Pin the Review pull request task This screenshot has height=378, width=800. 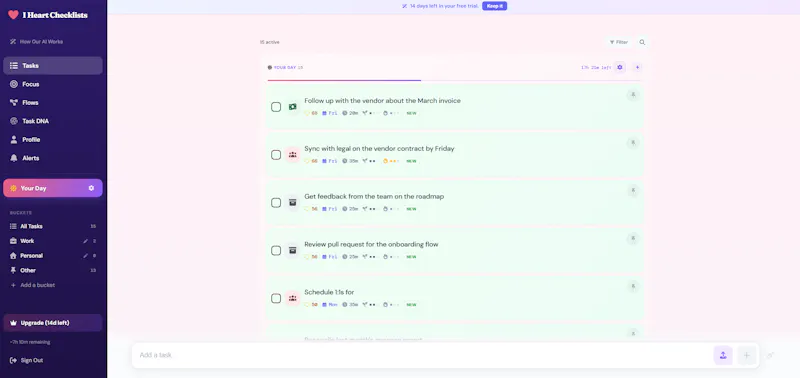(x=633, y=238)
